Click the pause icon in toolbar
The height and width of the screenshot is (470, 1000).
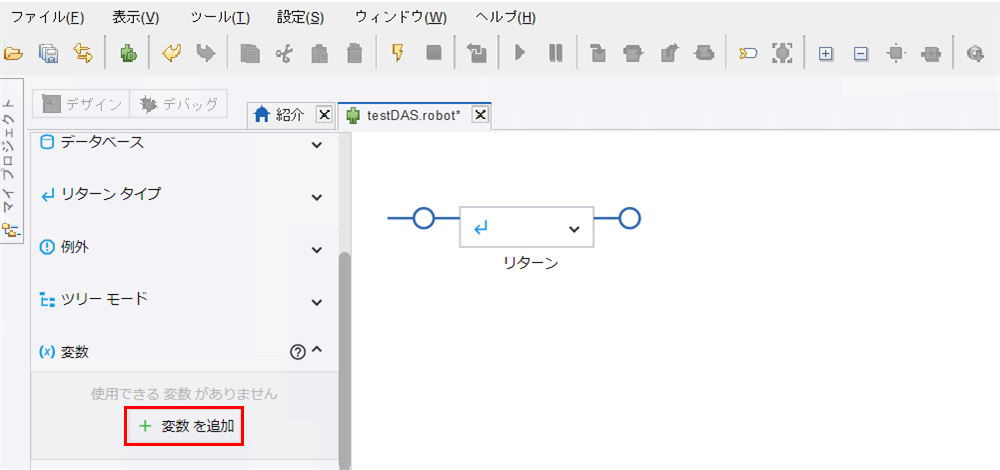555,54
